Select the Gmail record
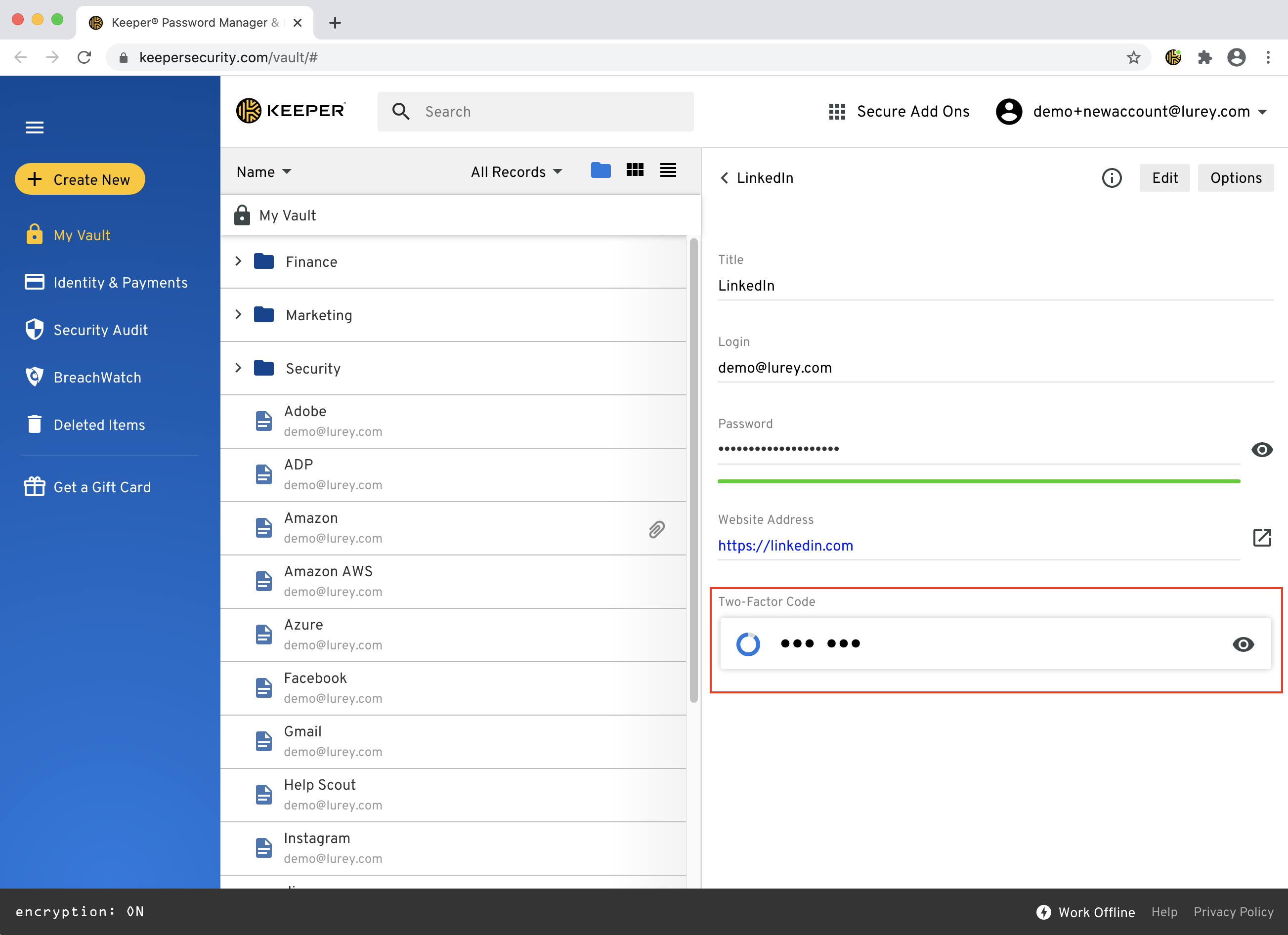1288x935 pixels. click(453, 741)
